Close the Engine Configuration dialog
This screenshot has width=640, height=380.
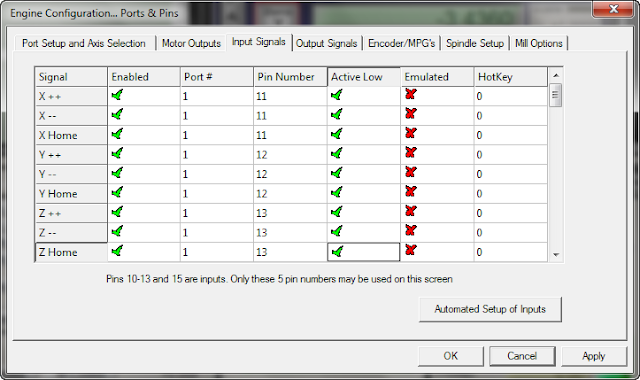[613, 9]
